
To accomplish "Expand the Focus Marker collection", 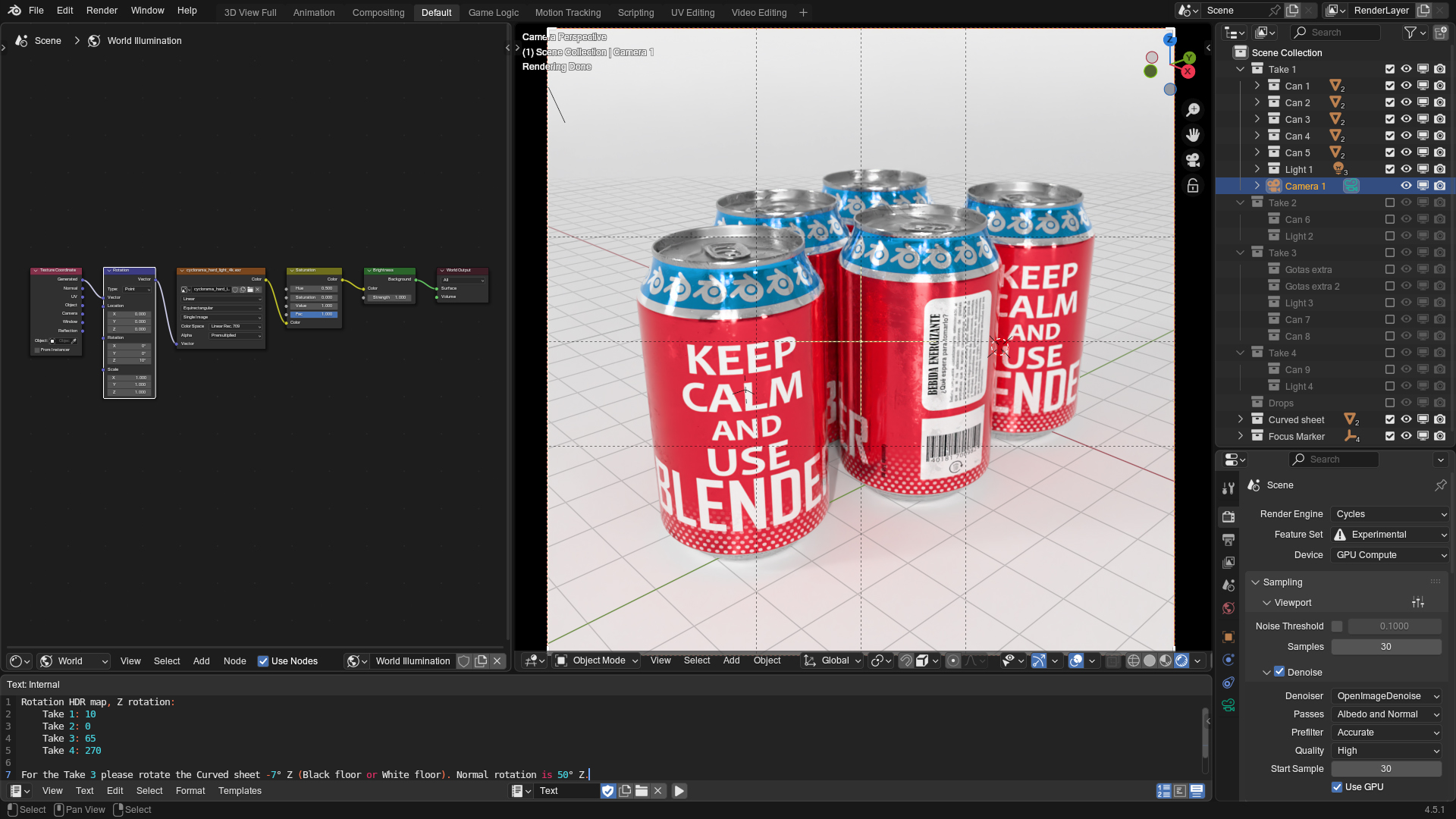I will (1241, 436).
